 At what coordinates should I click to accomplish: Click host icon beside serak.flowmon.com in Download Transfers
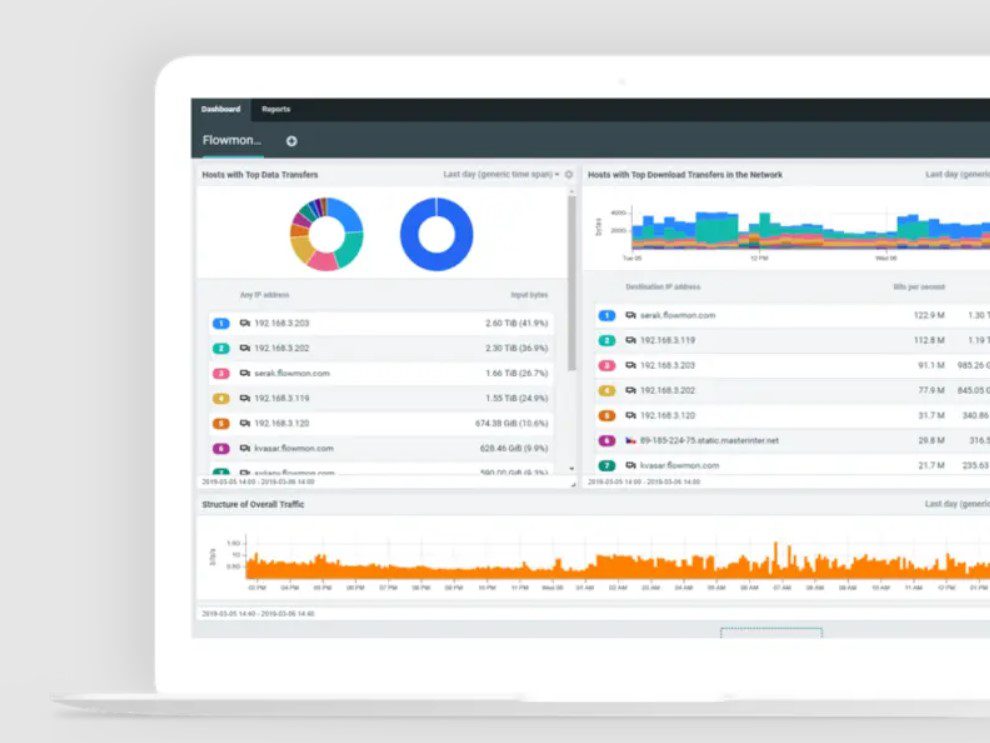click(631, 315)
